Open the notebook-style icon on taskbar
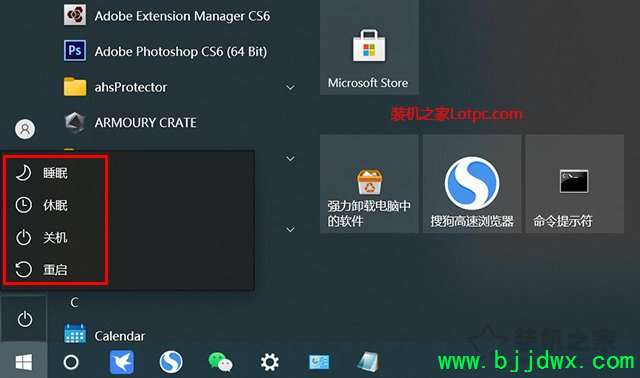 point(369,362)
